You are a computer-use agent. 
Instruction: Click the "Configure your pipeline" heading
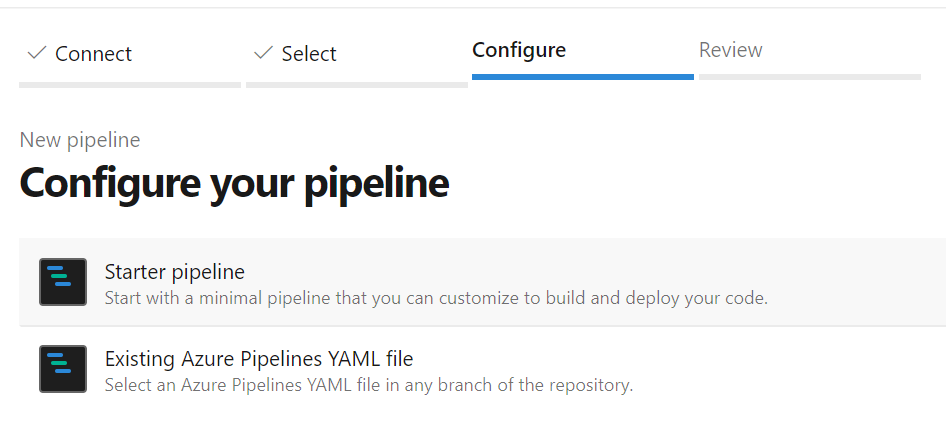[234, 183]
